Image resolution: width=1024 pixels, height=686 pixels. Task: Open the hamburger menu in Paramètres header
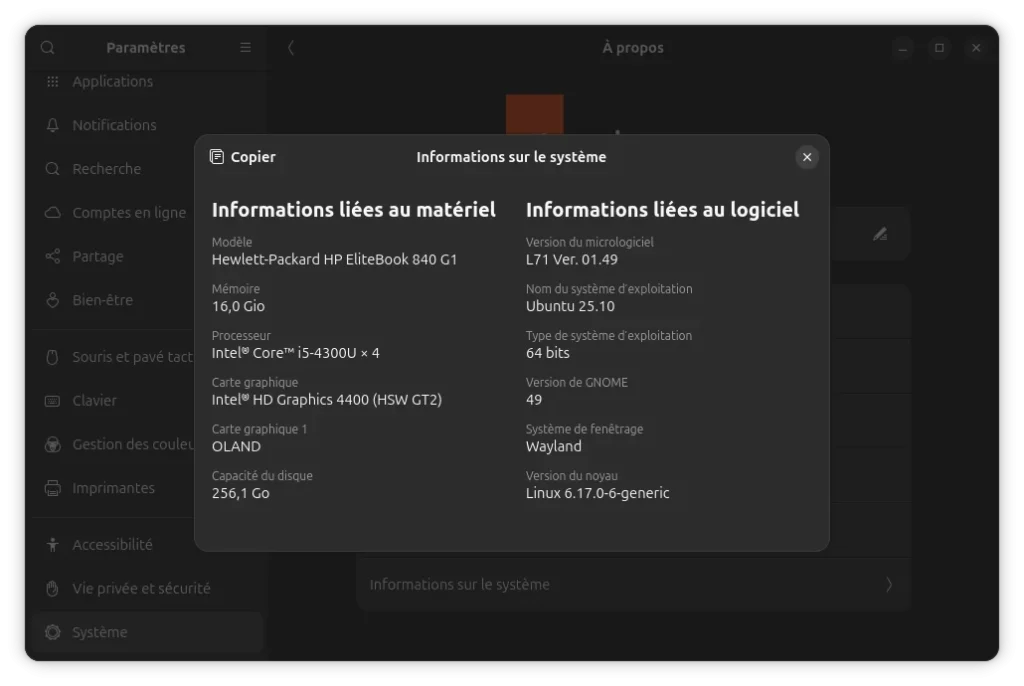(246, 48)
